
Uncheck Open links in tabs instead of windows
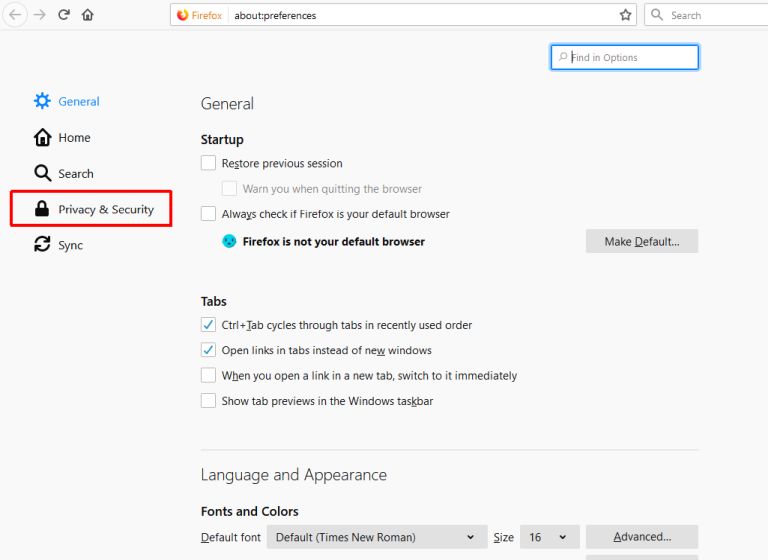click(x=208, y=350)
